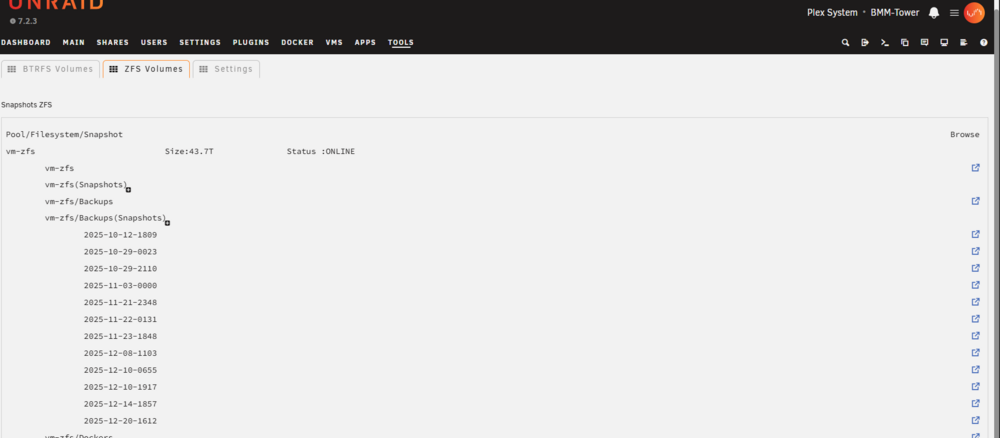Open the USERS menu
Screen dimensions: 1000x438
(x=154, y=43)
